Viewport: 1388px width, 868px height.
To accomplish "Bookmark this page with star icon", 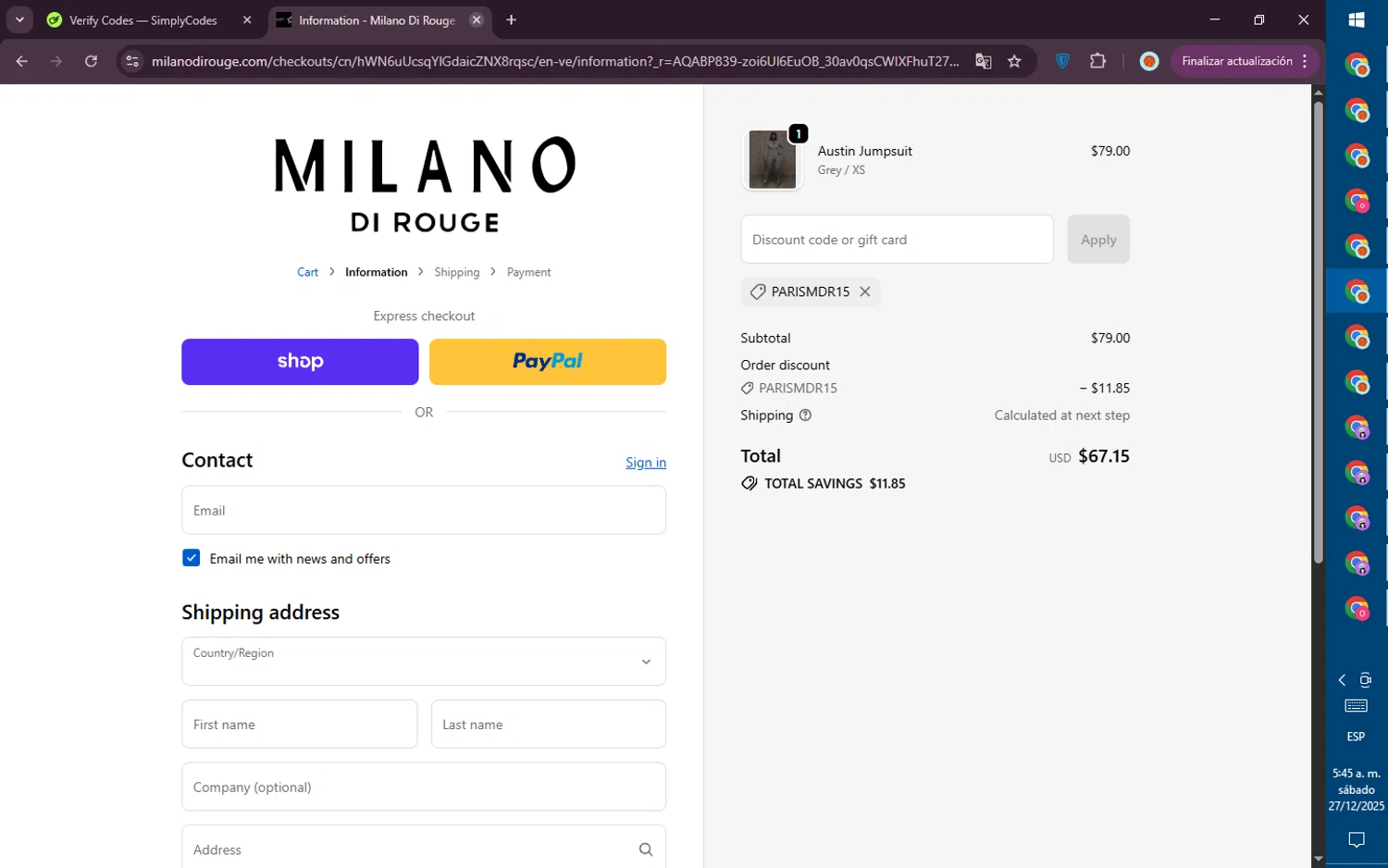I will [x=1015, y=61].
